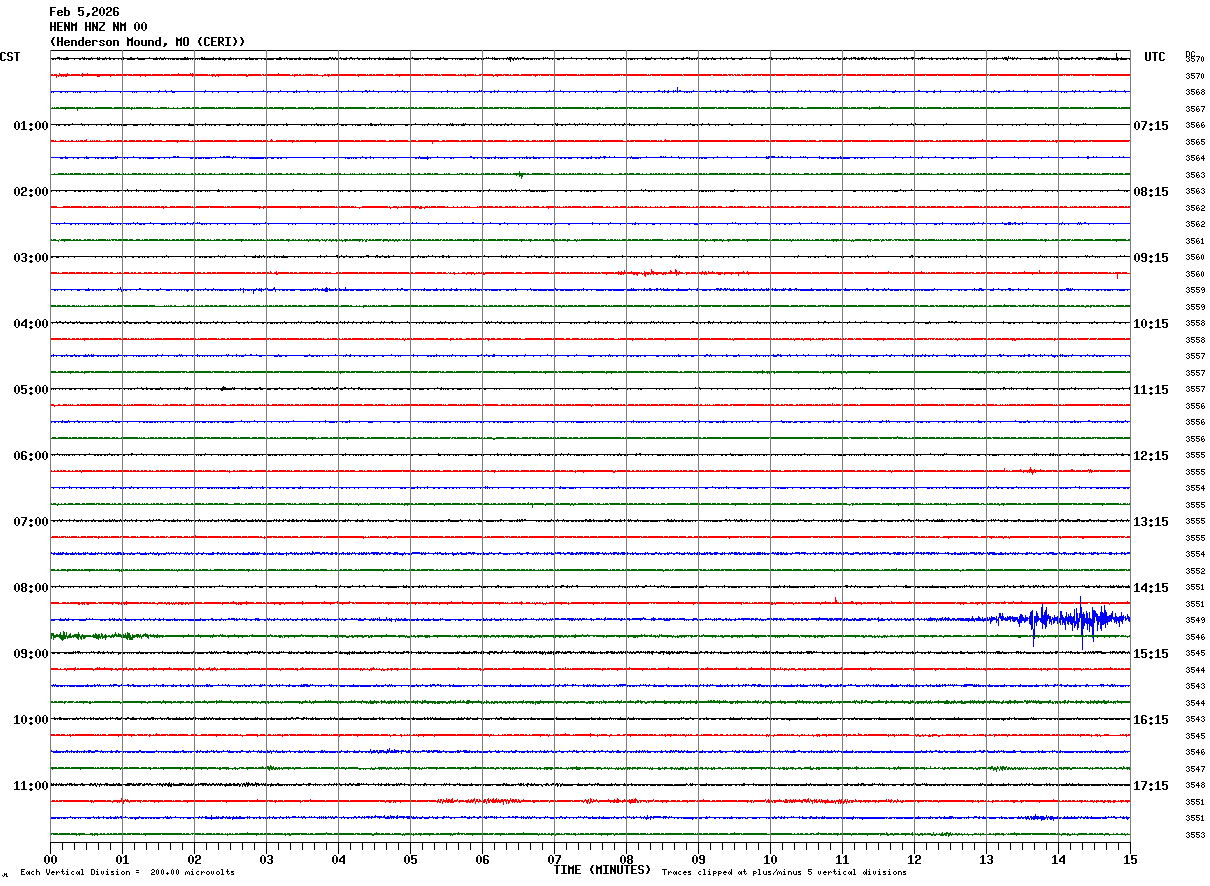Select the 14:15 UTC time label
Viewport: 1210px width, 886px height.
tap(1150, 588)
